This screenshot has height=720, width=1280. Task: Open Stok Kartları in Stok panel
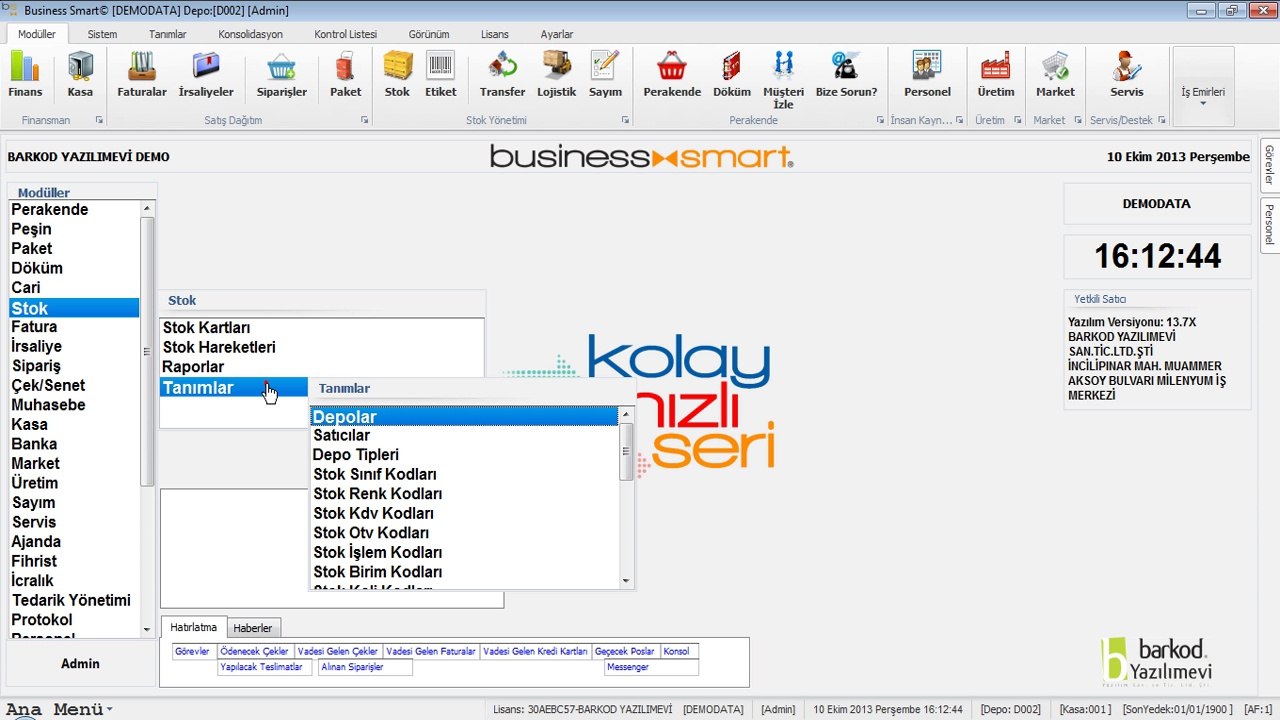click(322, 328)
